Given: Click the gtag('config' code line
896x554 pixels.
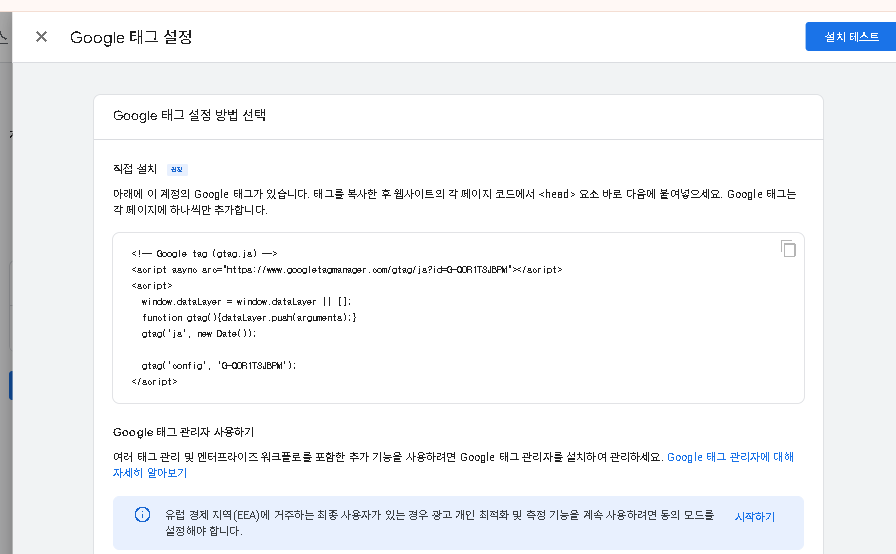Looking at the screenshot, I should (219, 366).
